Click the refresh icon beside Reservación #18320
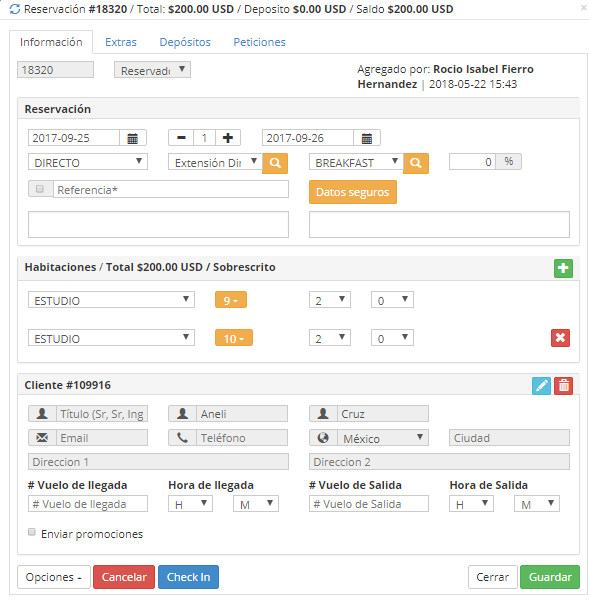 [x=15, y=9]
